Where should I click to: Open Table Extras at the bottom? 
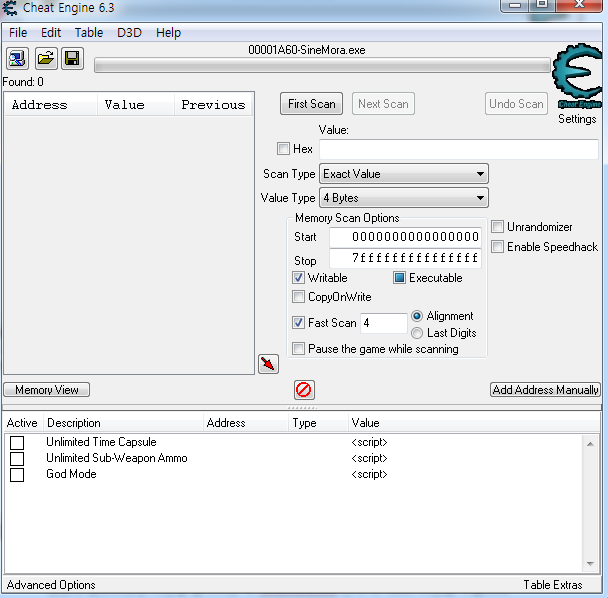point(553,585)
